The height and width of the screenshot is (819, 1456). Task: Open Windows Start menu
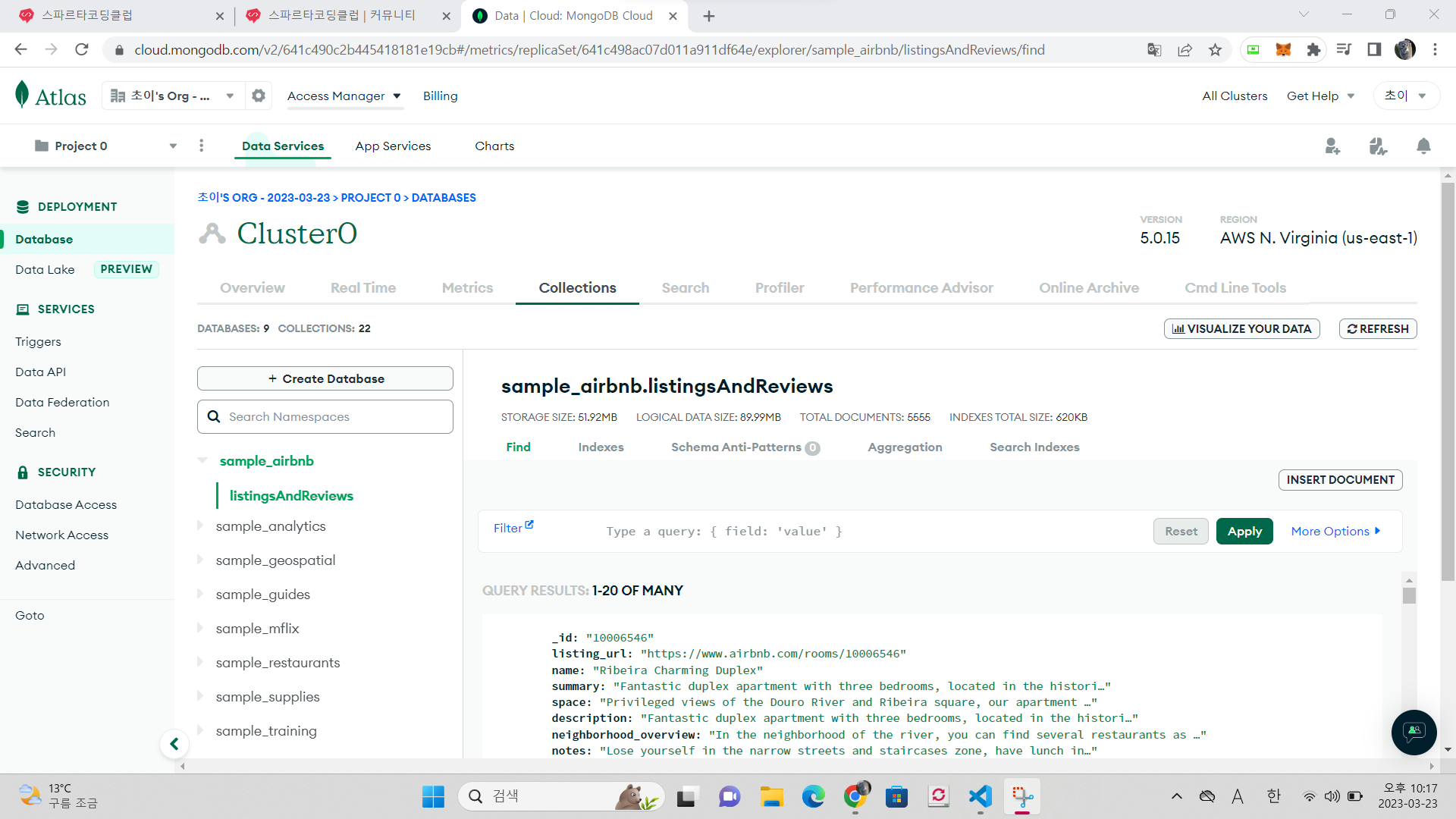(x=433, y=796)
